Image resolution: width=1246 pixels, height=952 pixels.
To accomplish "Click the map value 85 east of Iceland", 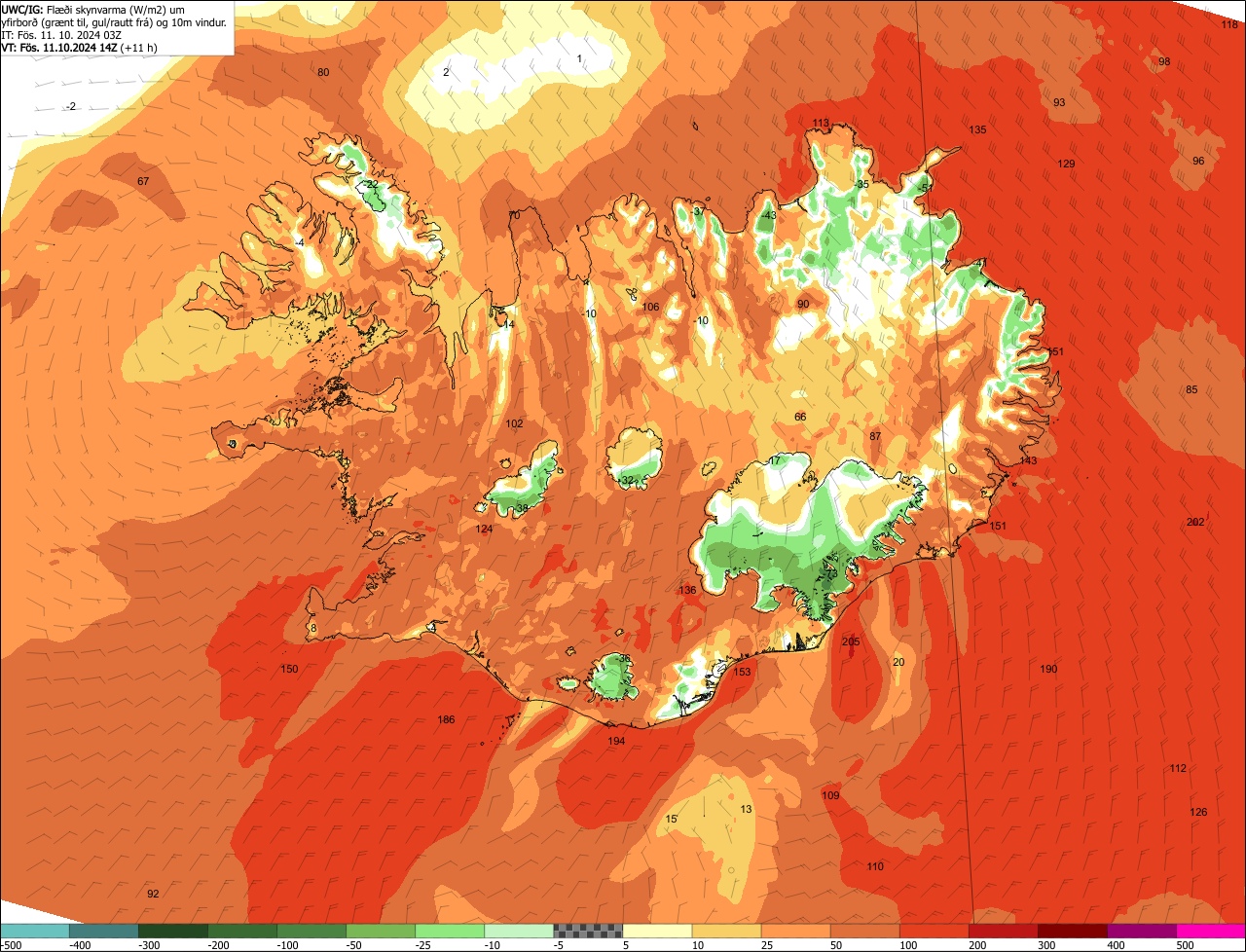I will click(1191, 389).
